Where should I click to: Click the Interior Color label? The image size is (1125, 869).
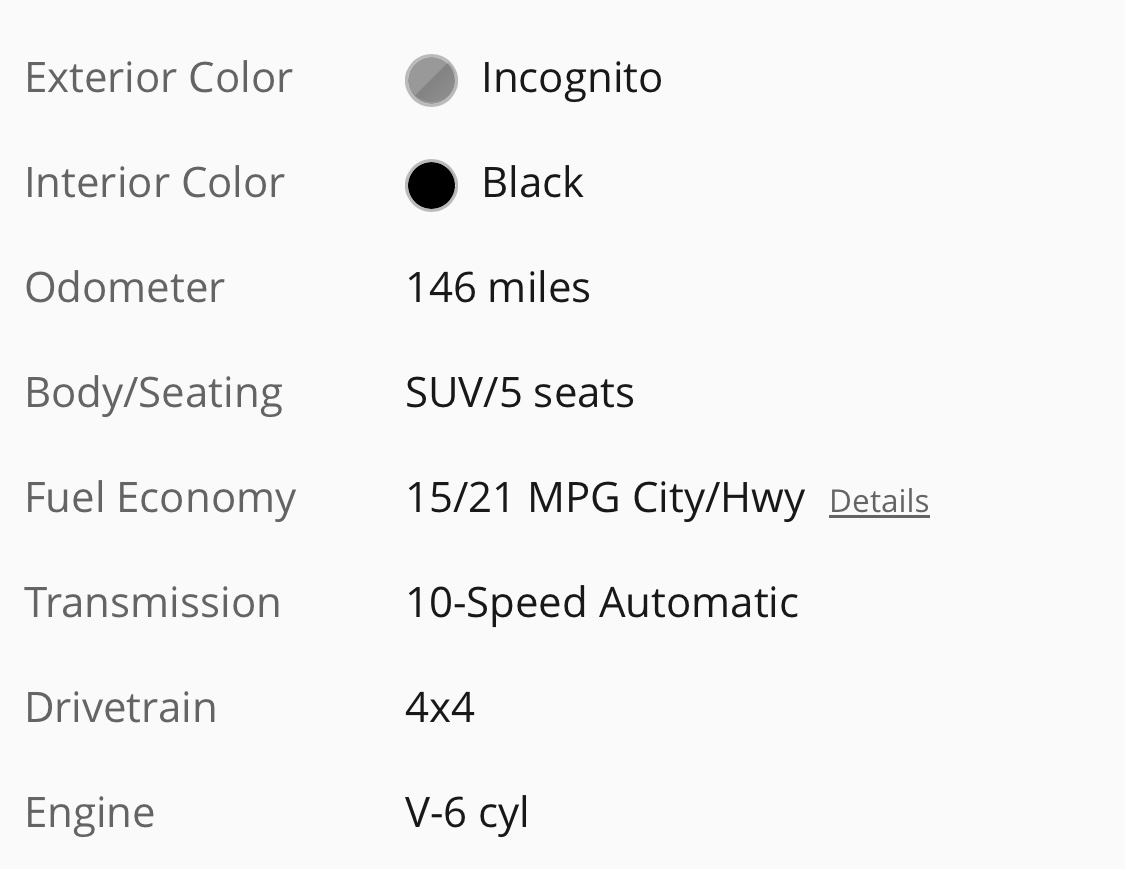click(155, 182)
